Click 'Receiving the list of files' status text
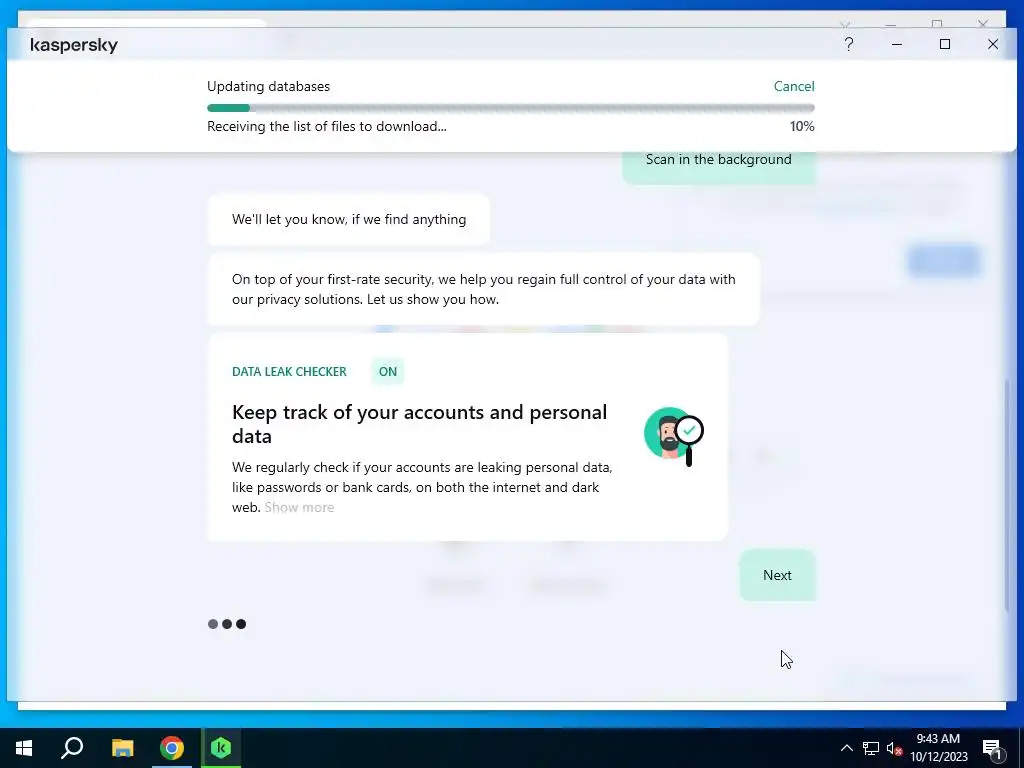The image size is (1024, 768). click(327, 127)
